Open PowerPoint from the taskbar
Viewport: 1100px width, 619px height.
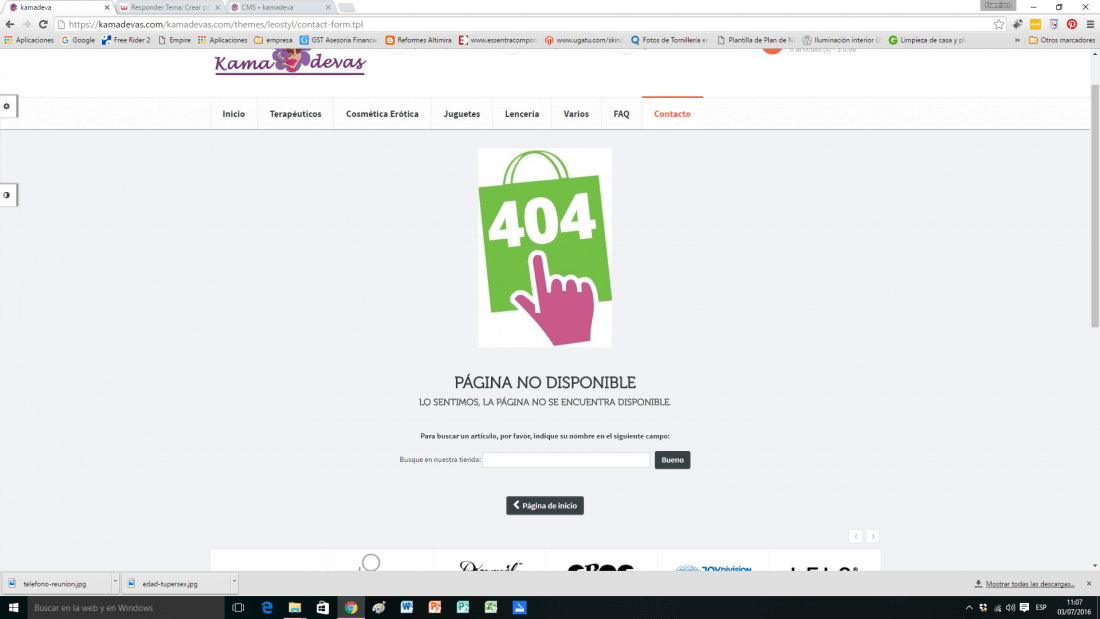[435, 608]
